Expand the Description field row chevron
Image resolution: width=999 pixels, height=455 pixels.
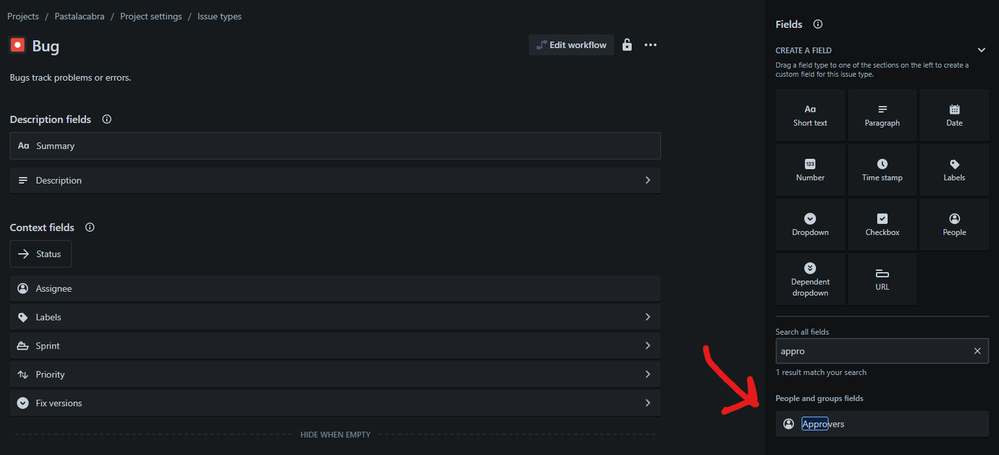tap(647, 180)
